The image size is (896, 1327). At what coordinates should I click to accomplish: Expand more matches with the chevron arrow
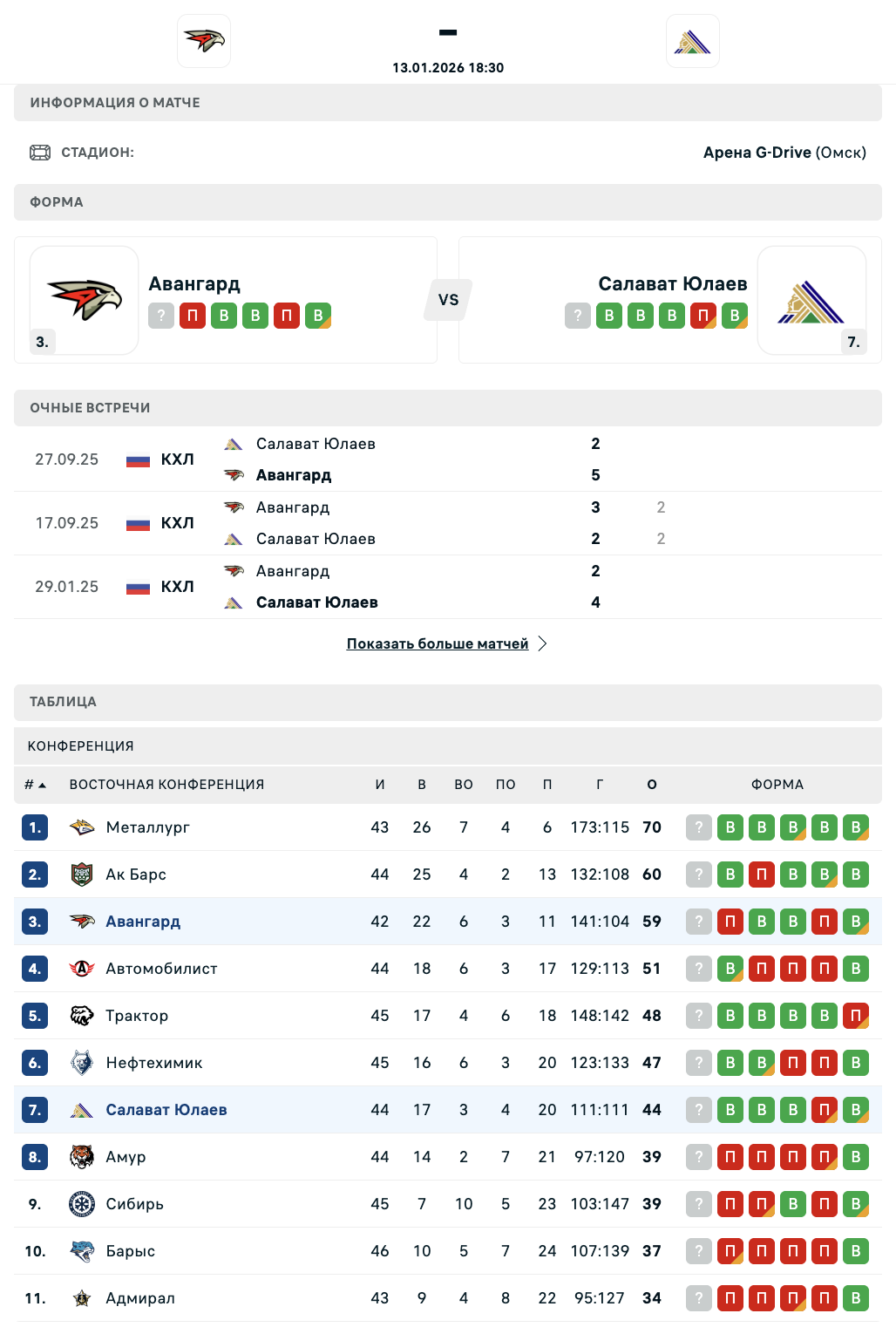point(543,643)
